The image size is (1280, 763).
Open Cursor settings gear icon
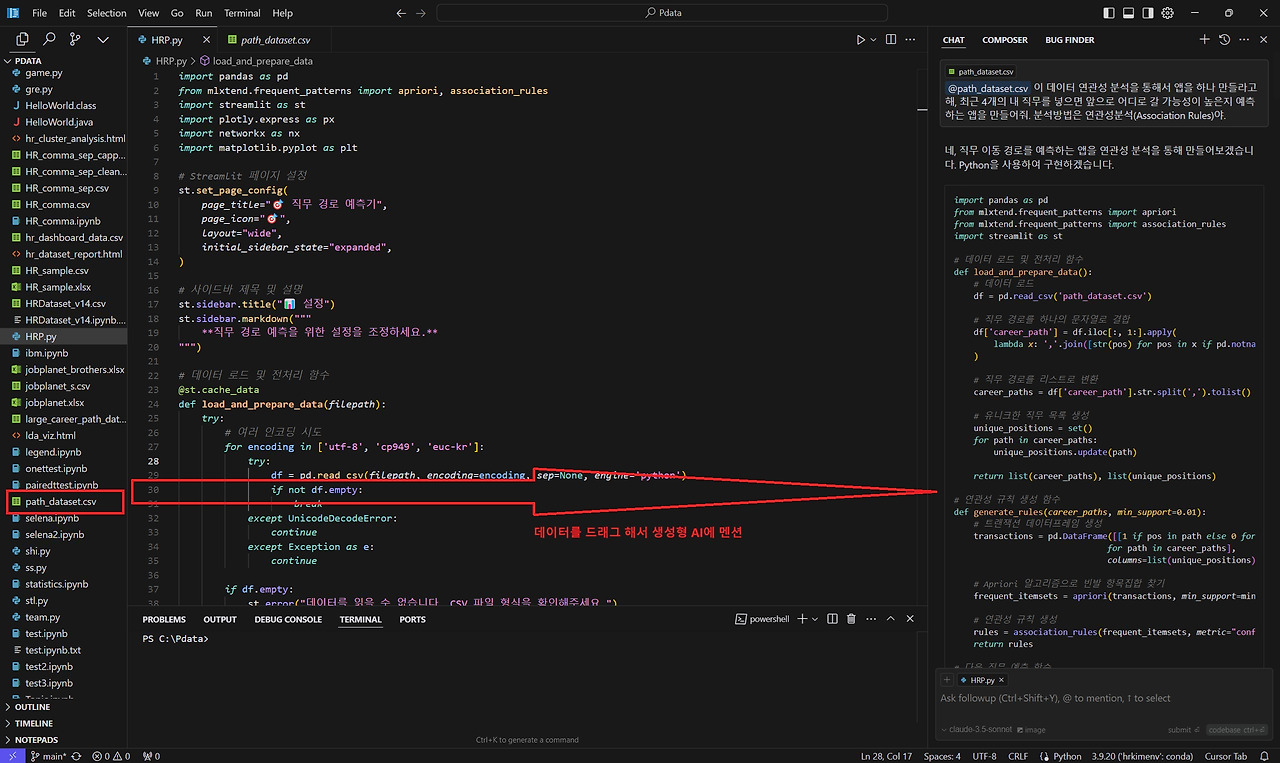[x=1168, y=13]
